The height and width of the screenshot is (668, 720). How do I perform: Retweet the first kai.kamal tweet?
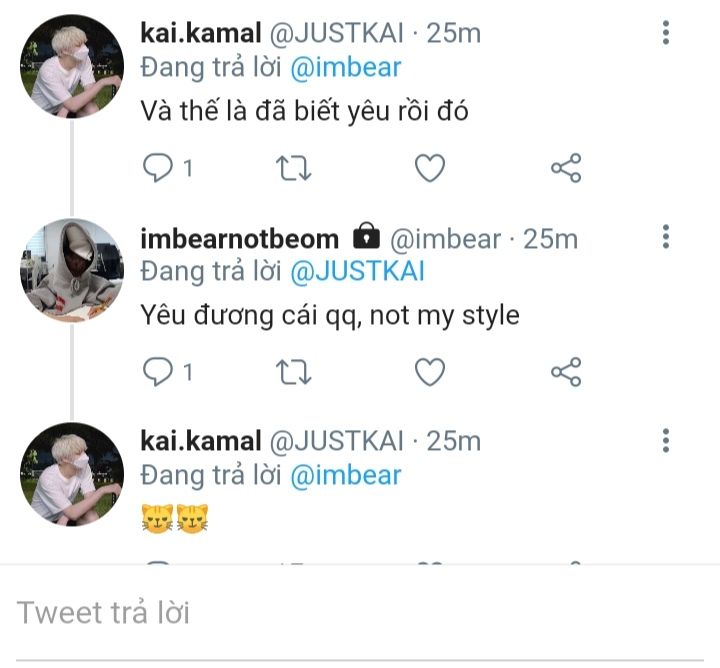click(293, 169)
